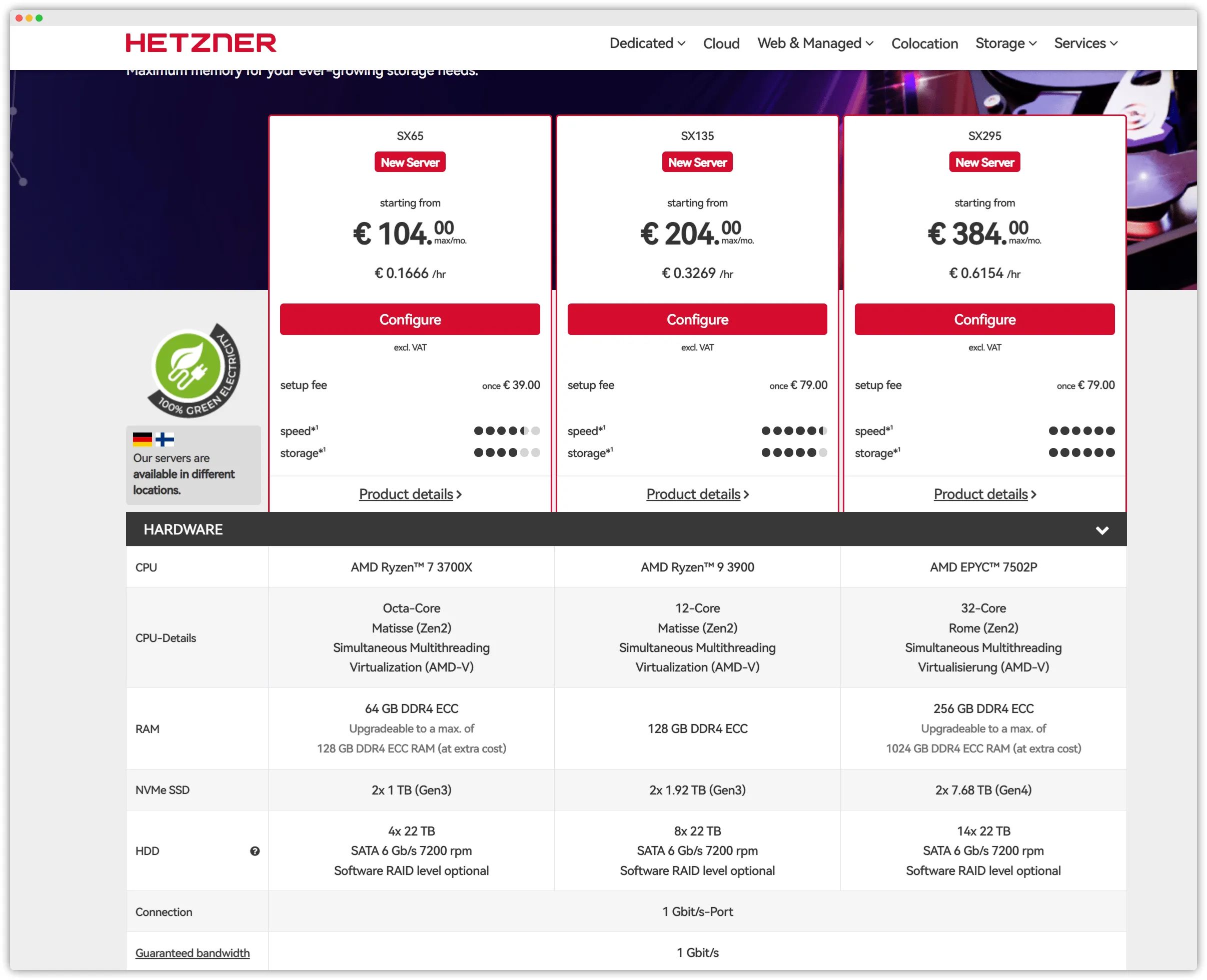Configure the SX135 server
The width and height of the screenshot is (1207, 980).
pos(697,319)
